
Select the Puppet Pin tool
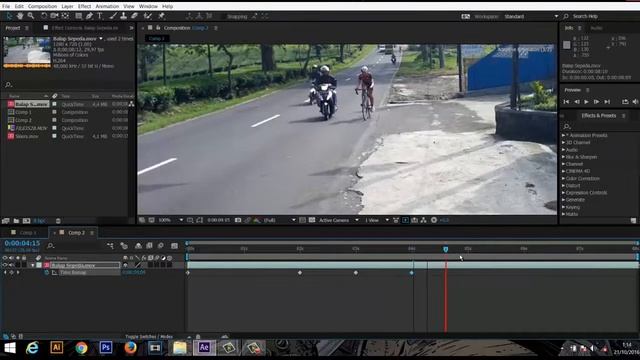tap(161, 16)
